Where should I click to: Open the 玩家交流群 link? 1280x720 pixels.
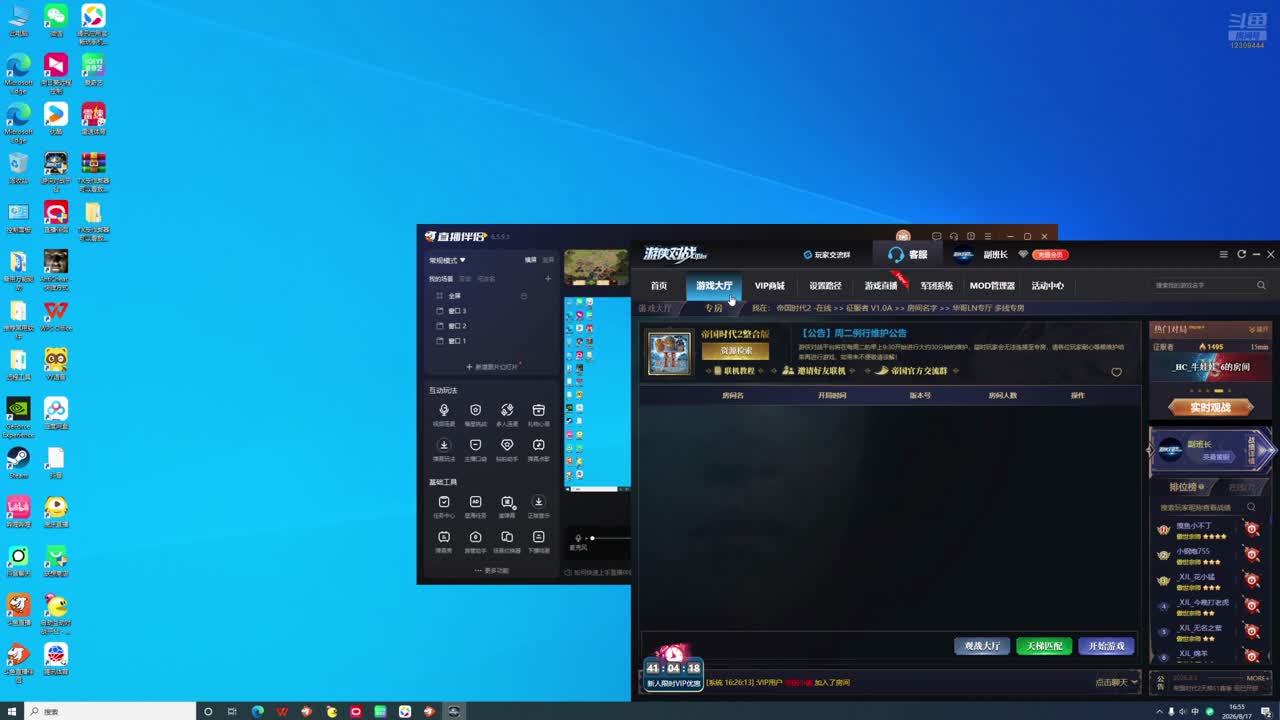coord(827,255)
